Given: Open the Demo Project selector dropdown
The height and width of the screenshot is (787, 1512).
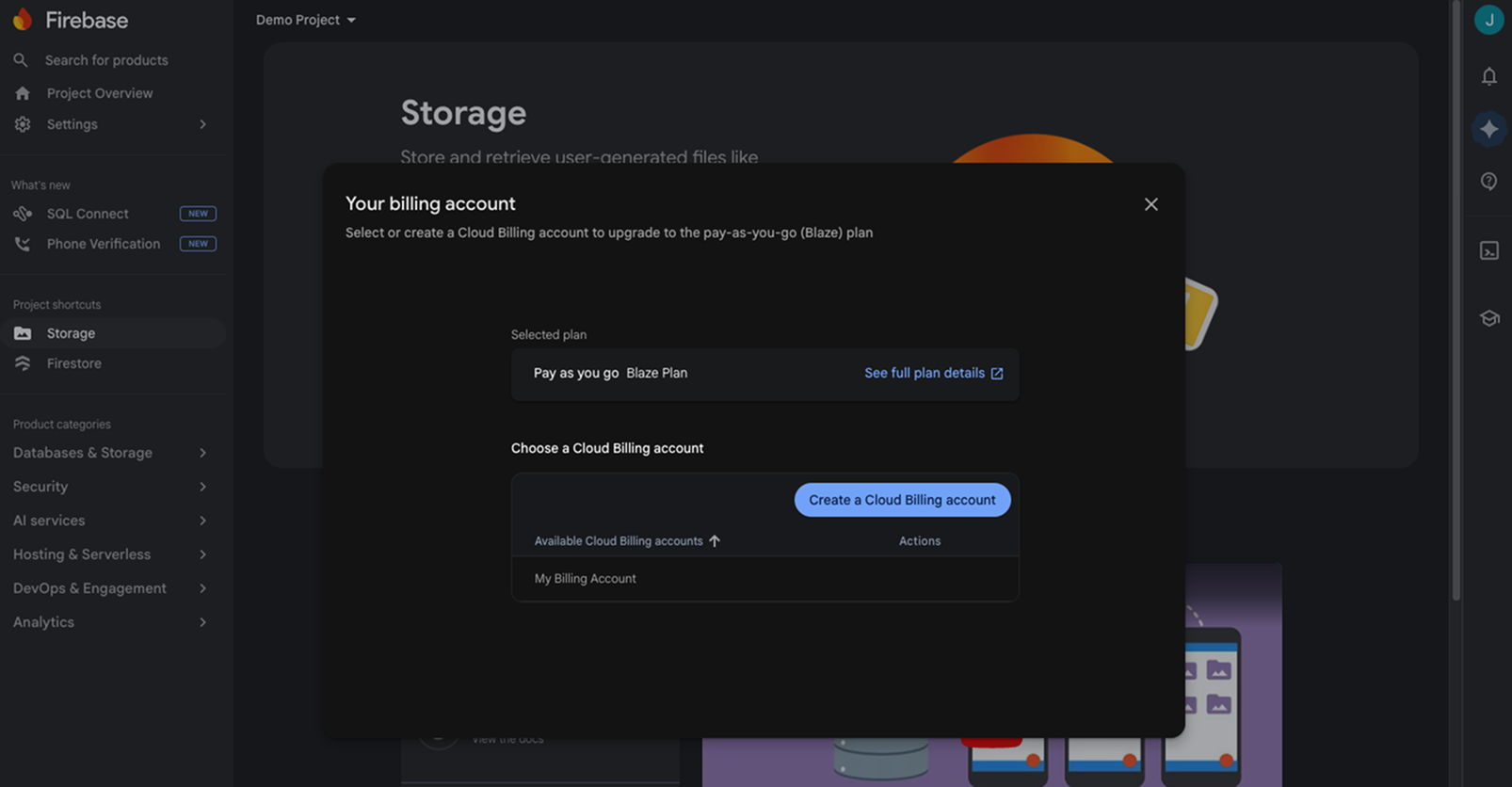Looking at the screenshot, I should click(306, 20).
